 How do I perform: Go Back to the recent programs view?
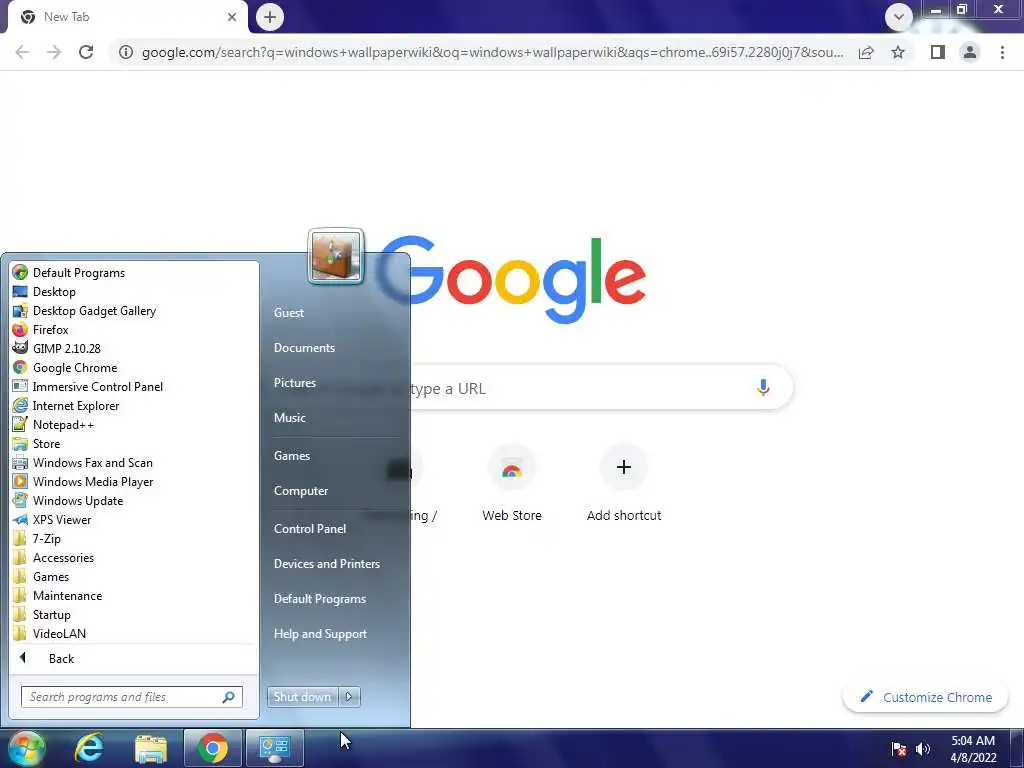pyautogui.click(x=60, y=658)
